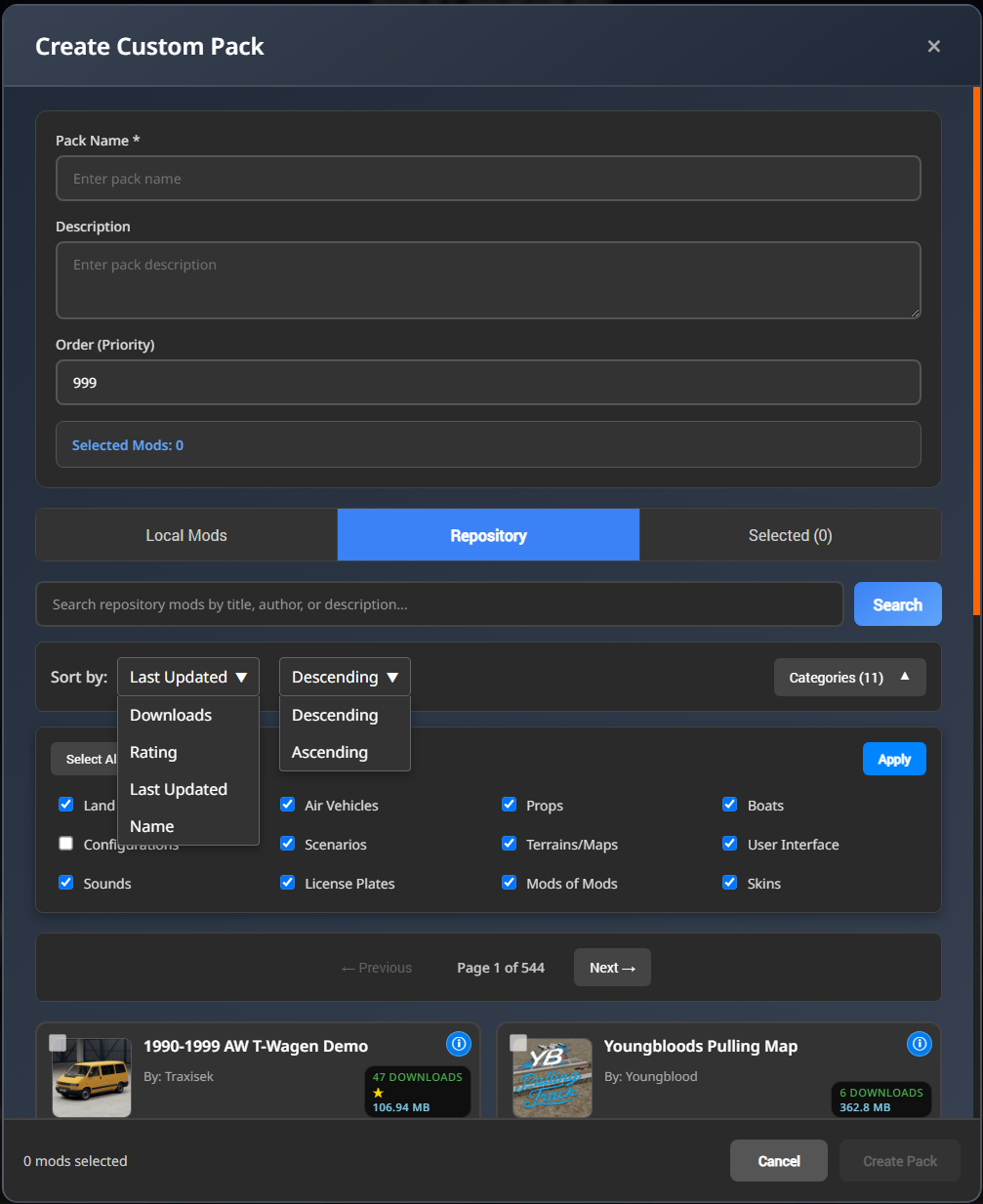Image resolution: width=983 pixels, height=1204 pixels.
Task: Collapse the Categories (11) panel
Action: pos(849,677)
